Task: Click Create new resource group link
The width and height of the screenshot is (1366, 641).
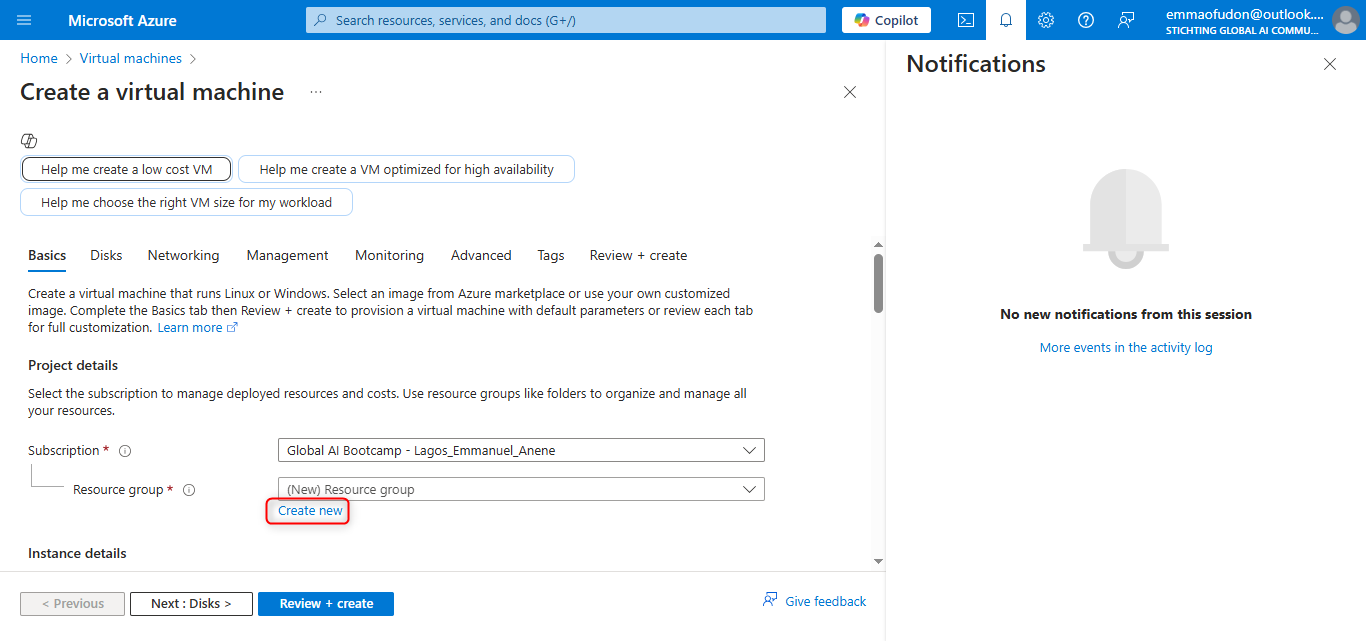Action: point(310,511)
